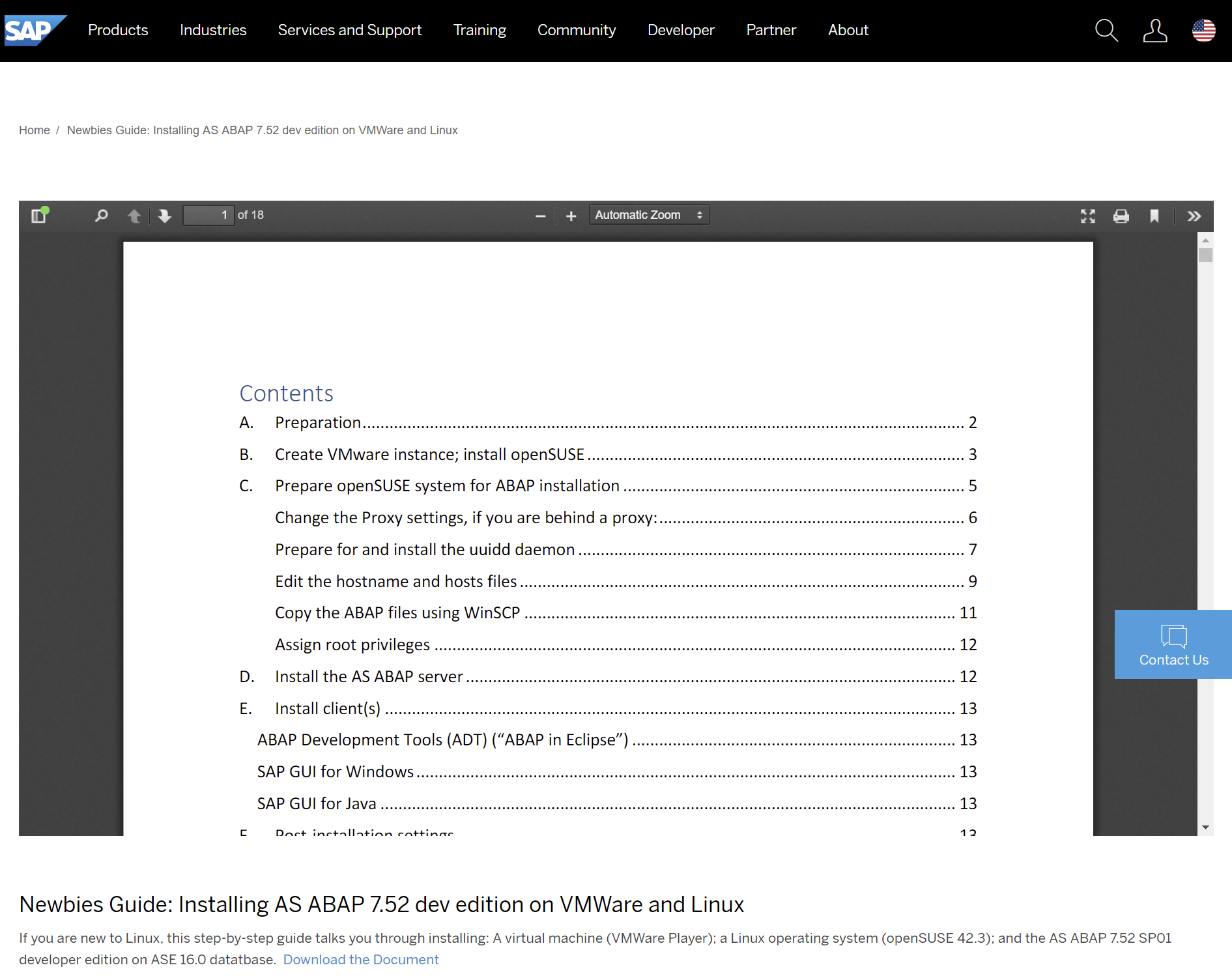Open the Community menu
The image size is (1232, 976).
[577, 30]
